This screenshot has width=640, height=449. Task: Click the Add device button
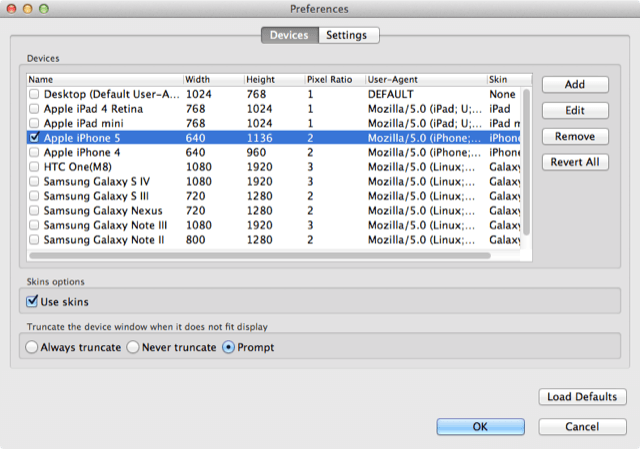point(575,85)
